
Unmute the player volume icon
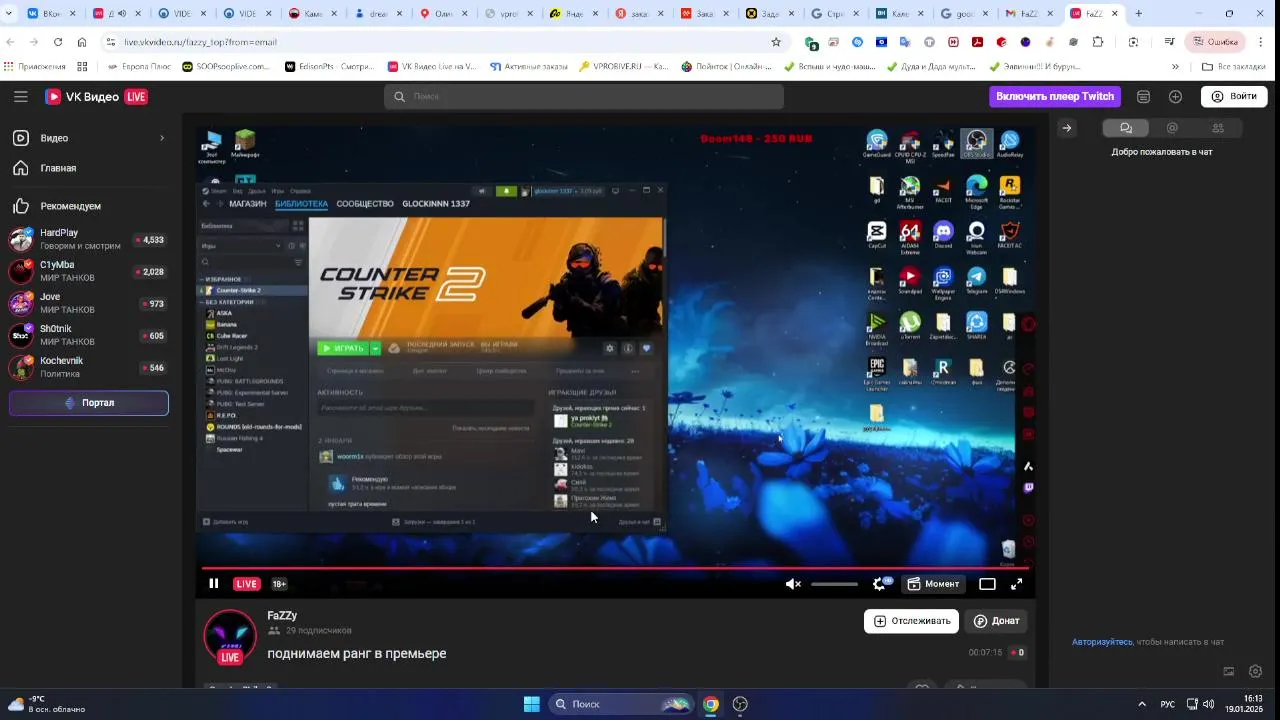(x=793, y=584)
